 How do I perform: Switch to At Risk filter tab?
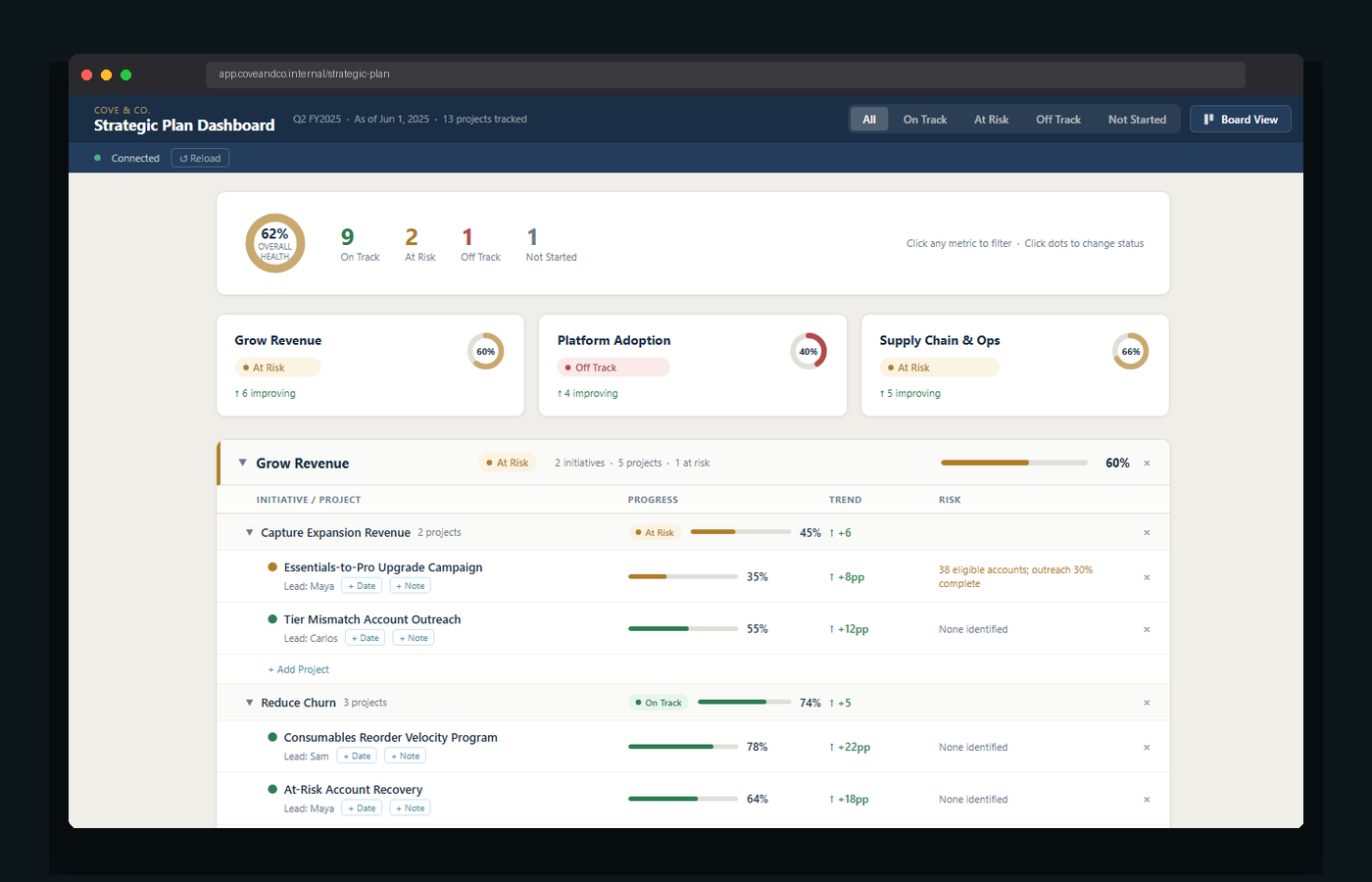point(991,120)
